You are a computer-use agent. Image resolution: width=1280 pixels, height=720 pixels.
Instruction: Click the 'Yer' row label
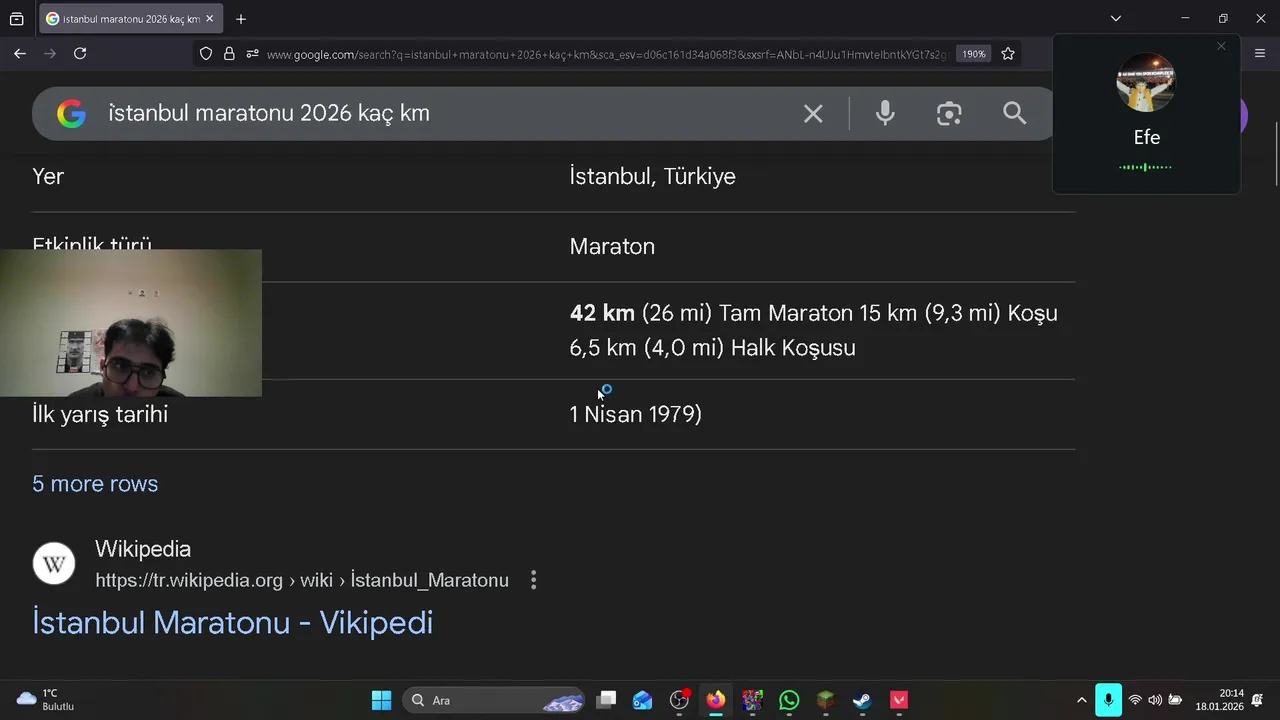(x=48, y=177)
